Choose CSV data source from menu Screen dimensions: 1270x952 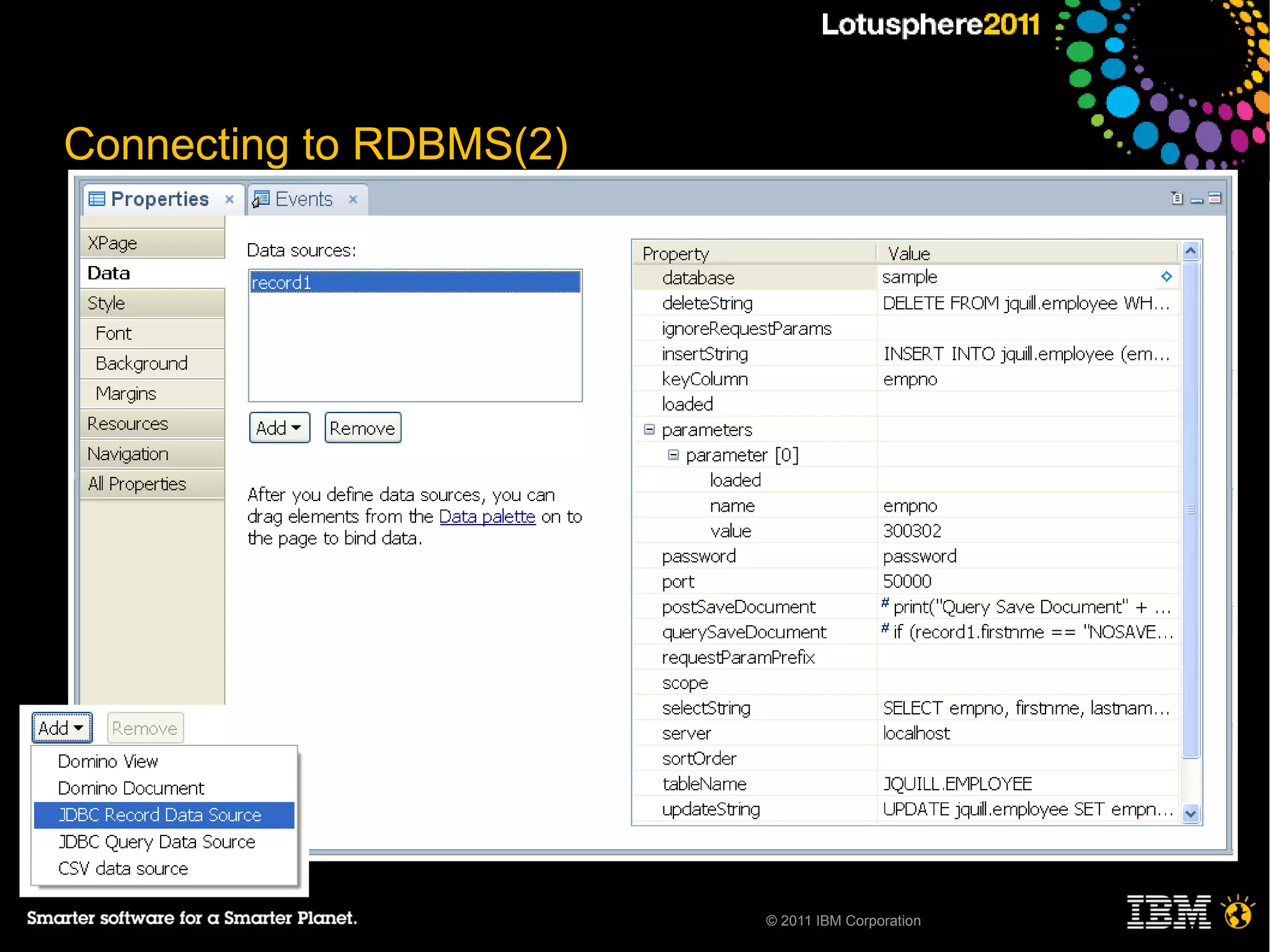pyautogui.click(x=164, y=868)
